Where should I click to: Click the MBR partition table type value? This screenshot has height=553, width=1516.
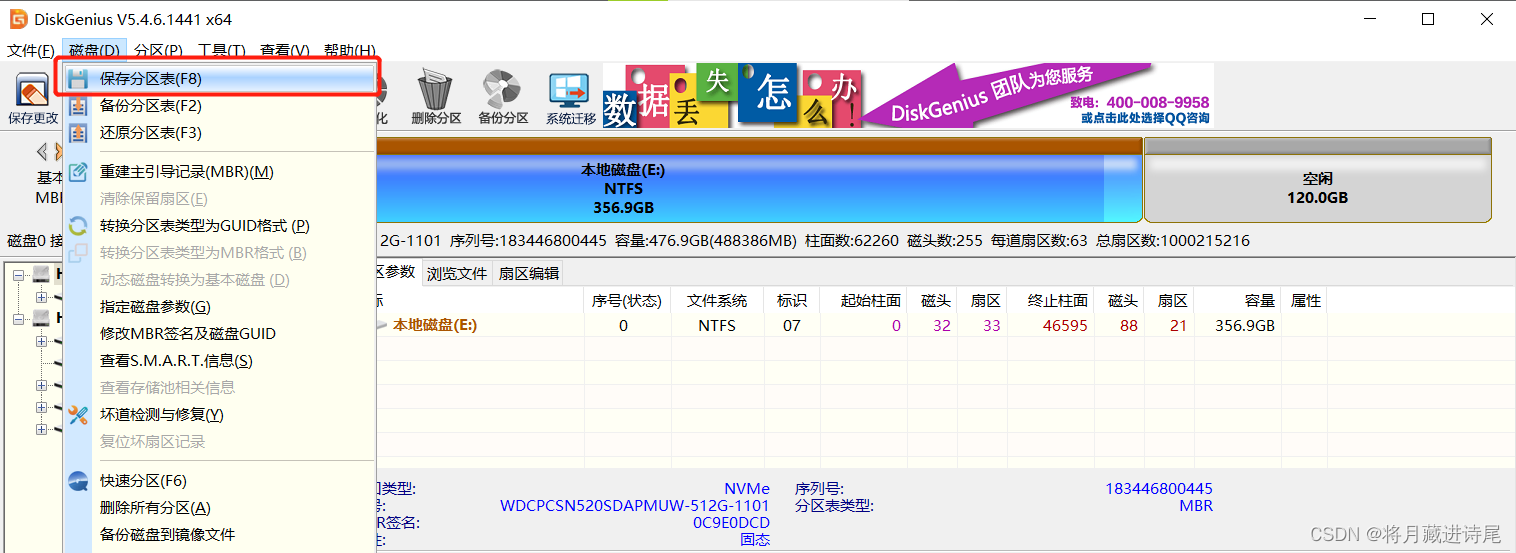point(1196,506)
